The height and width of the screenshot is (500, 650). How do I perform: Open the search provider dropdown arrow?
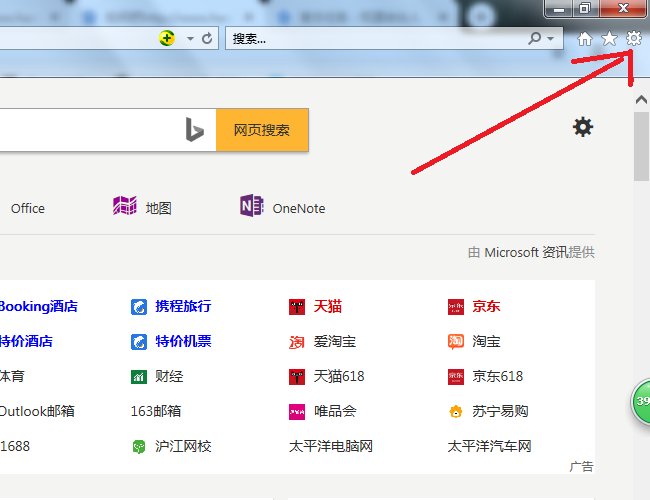click(551, 39)
